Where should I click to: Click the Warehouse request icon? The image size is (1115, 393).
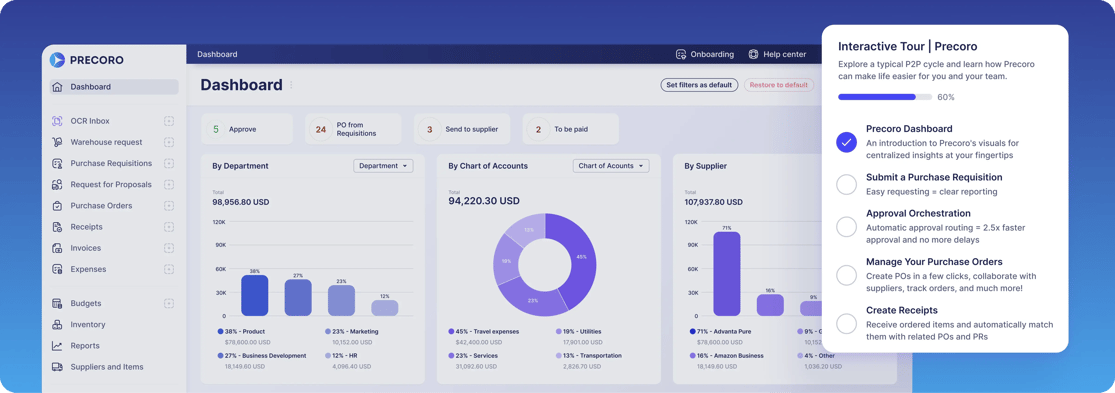pyautogui.click(x=57, y=142)
